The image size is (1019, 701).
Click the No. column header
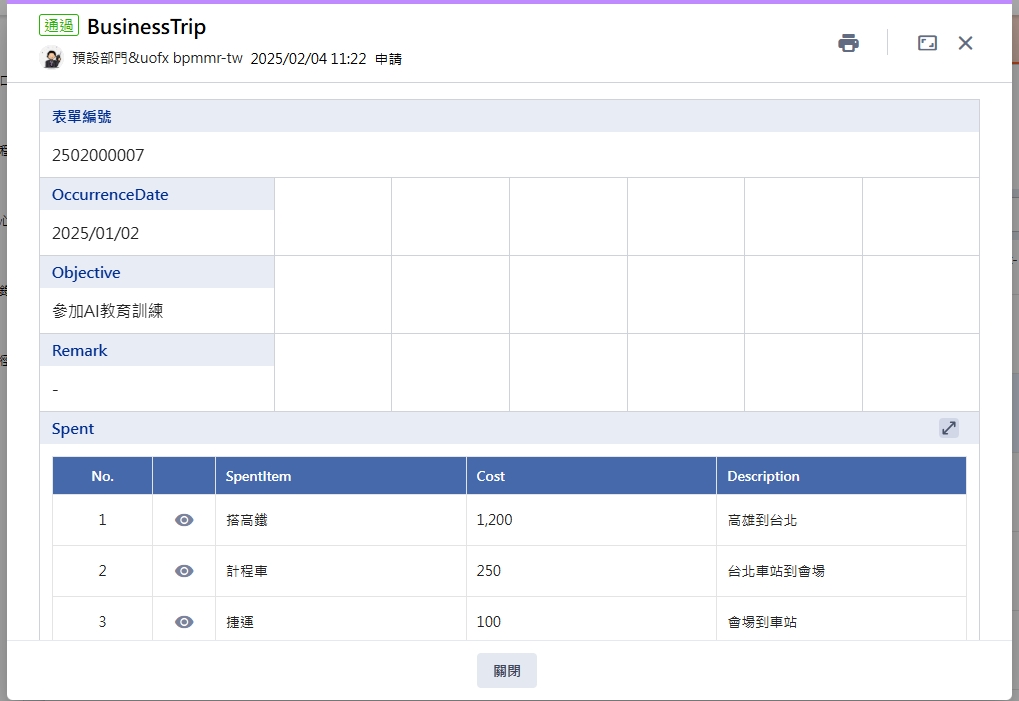(102, 476)
